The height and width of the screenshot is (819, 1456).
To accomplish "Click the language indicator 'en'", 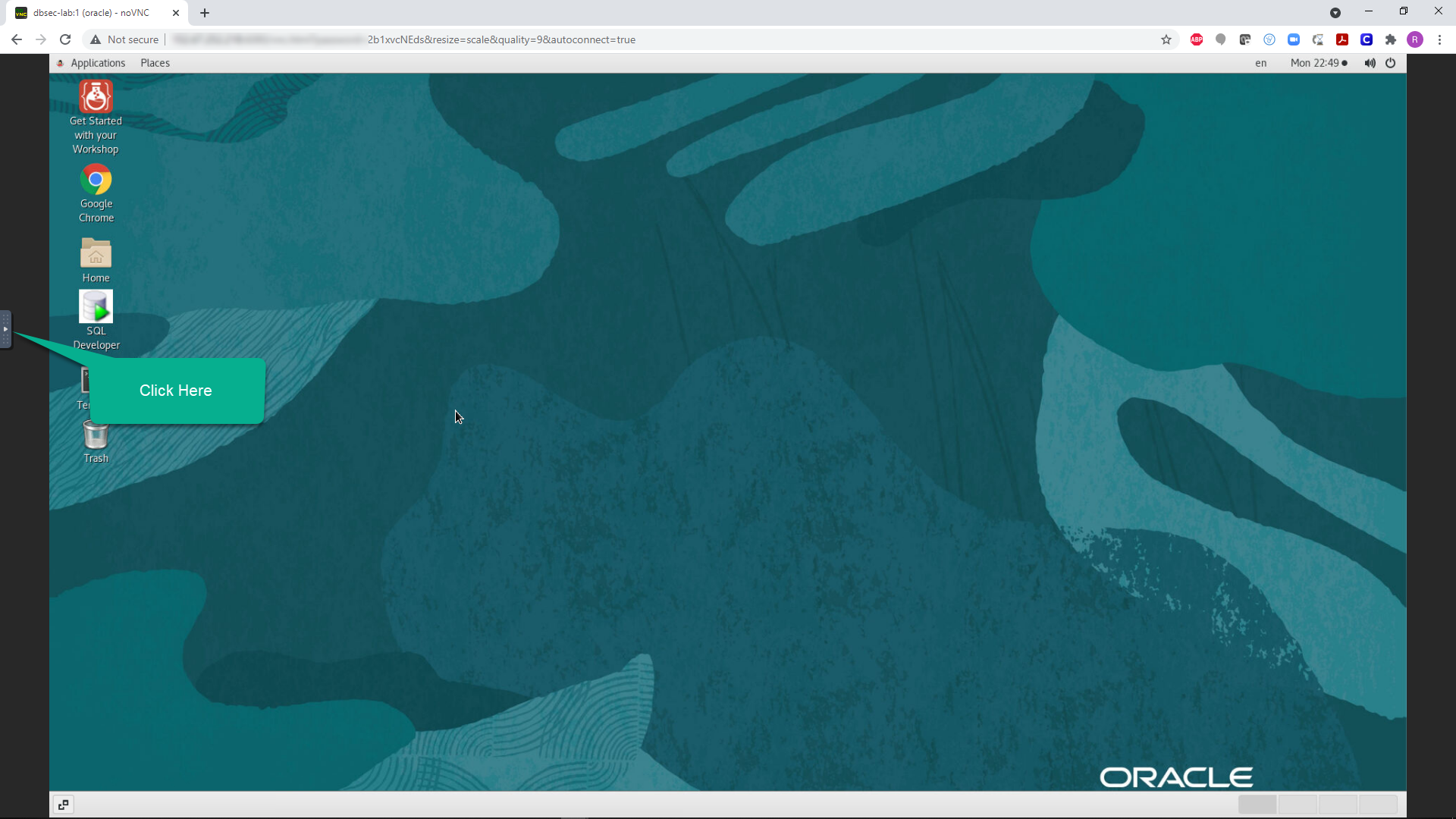I will (x=1260, y=62).
